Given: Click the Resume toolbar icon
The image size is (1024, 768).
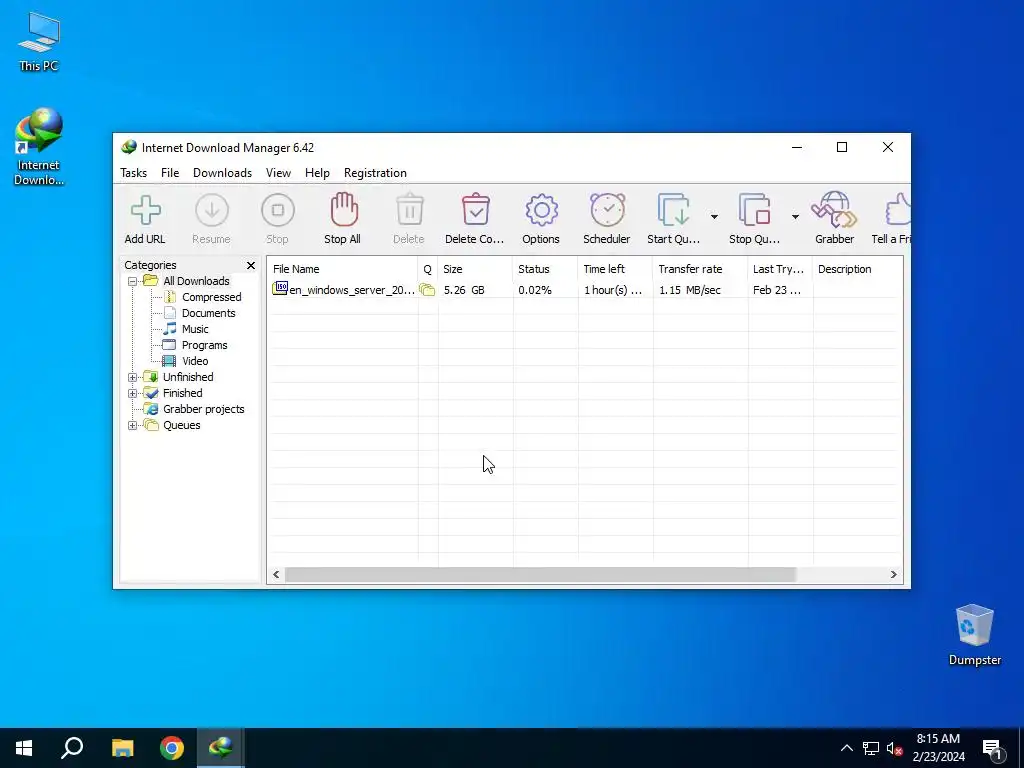Looking at the screenshot, I should coord(212,210).
